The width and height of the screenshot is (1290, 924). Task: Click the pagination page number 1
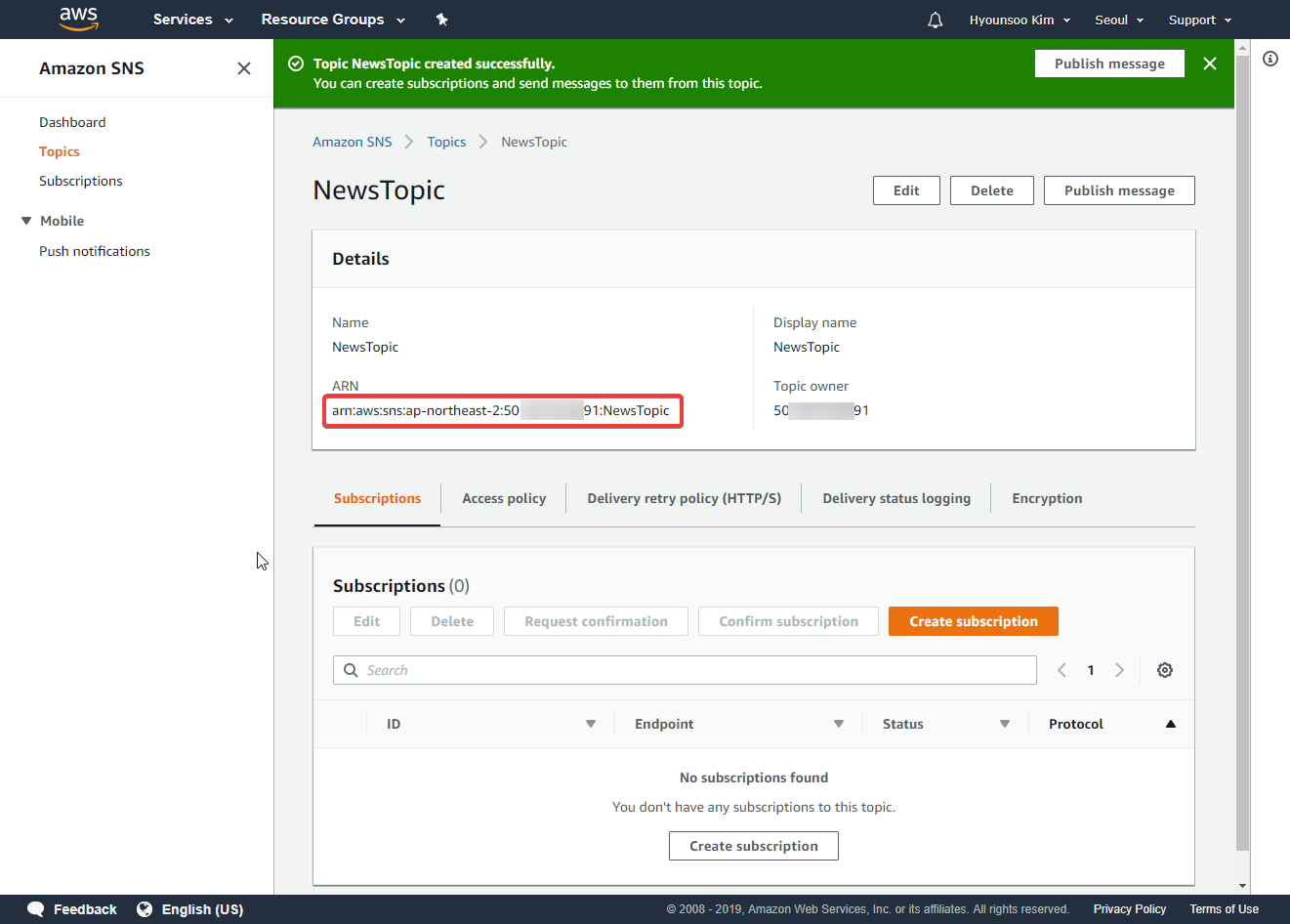1091,670
